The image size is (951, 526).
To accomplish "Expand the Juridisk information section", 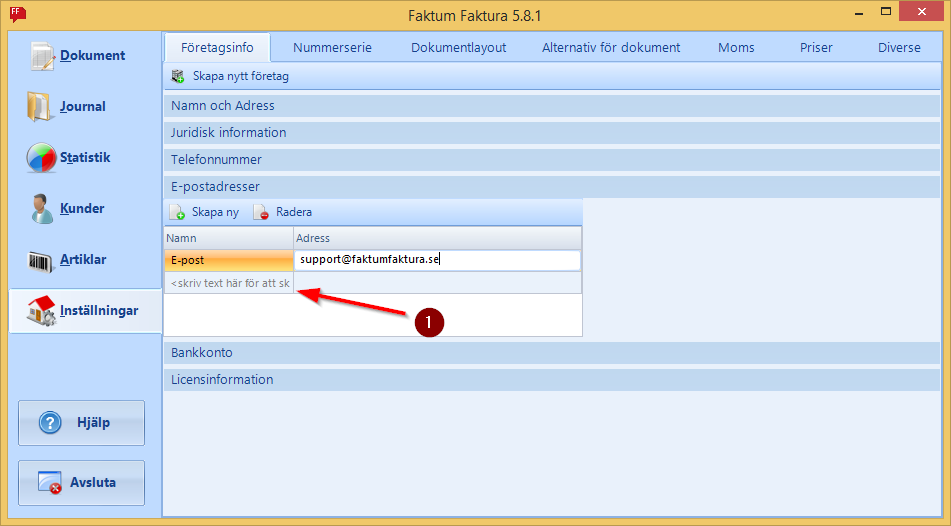I will [x=552, y=132].
